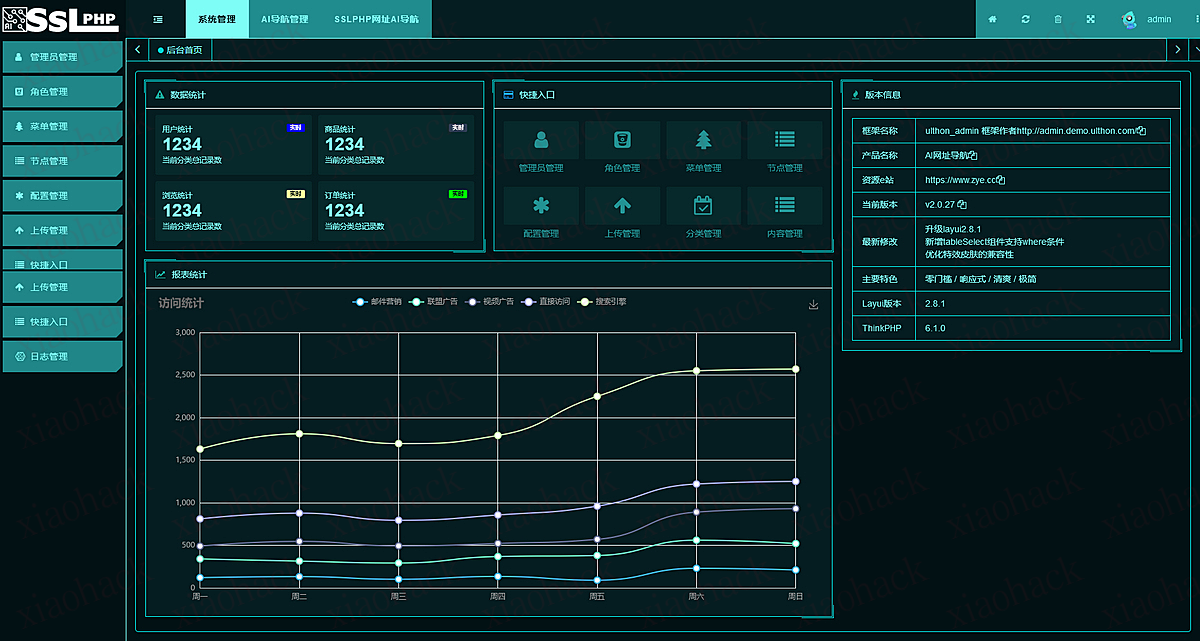Open 配置管理 asterisk shortcut icon
Image resolution: width=1200 pixels, height=641 pixels.
coord(541,206)
